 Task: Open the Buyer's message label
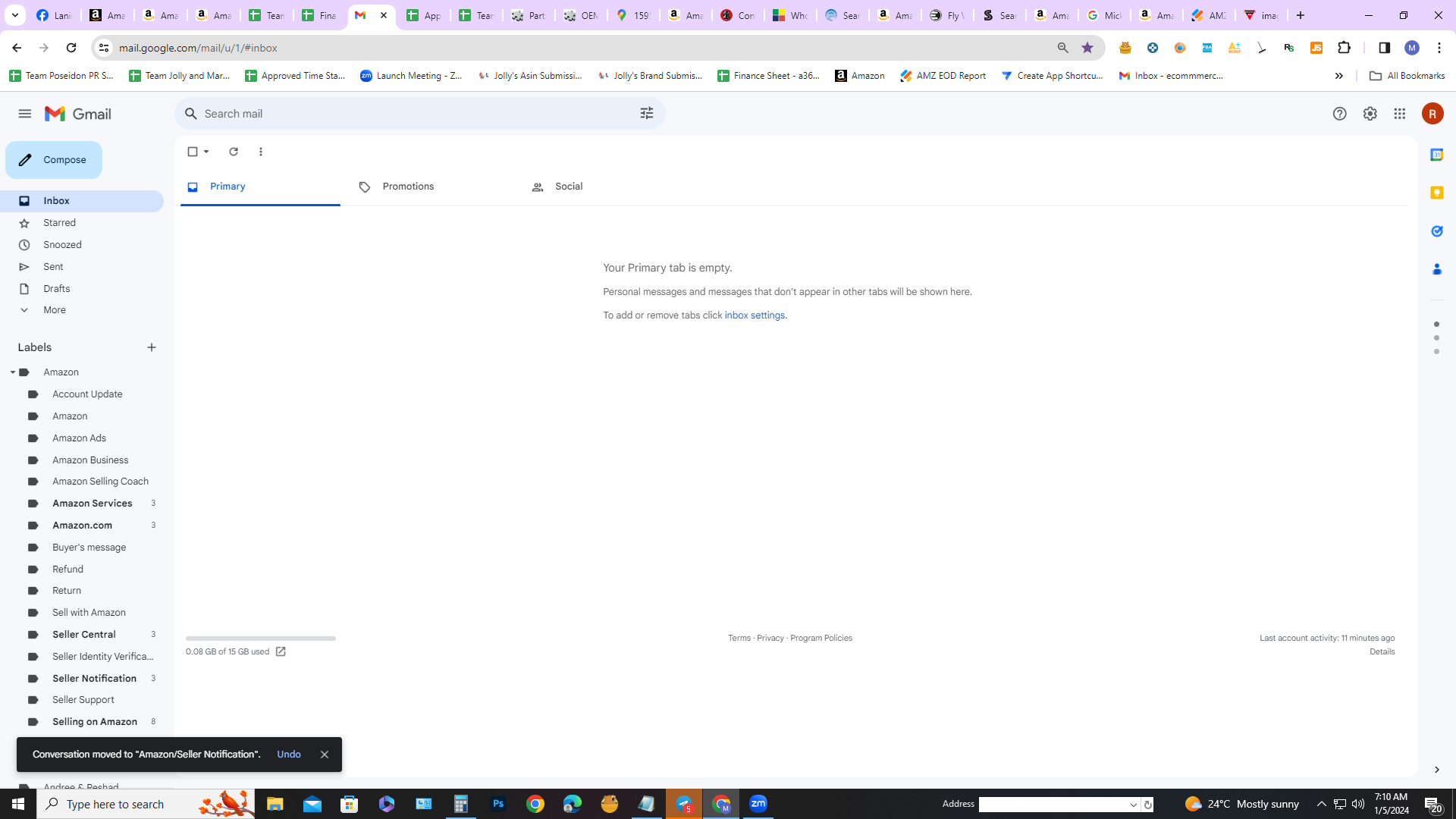89,548
